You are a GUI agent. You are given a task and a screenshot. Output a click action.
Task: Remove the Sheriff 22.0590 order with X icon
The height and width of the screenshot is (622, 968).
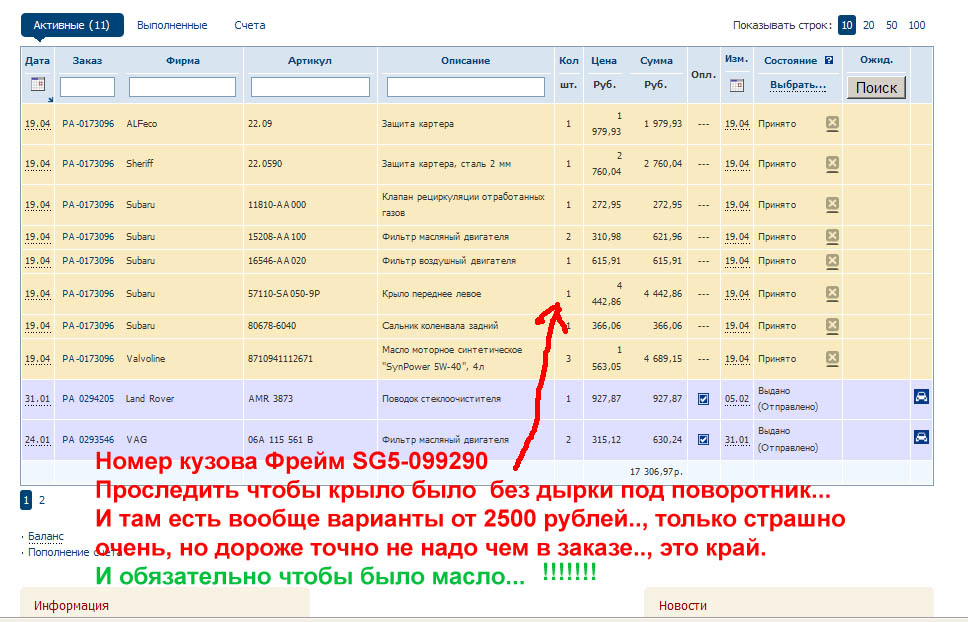pyautogui.click(x=832, y=164)
